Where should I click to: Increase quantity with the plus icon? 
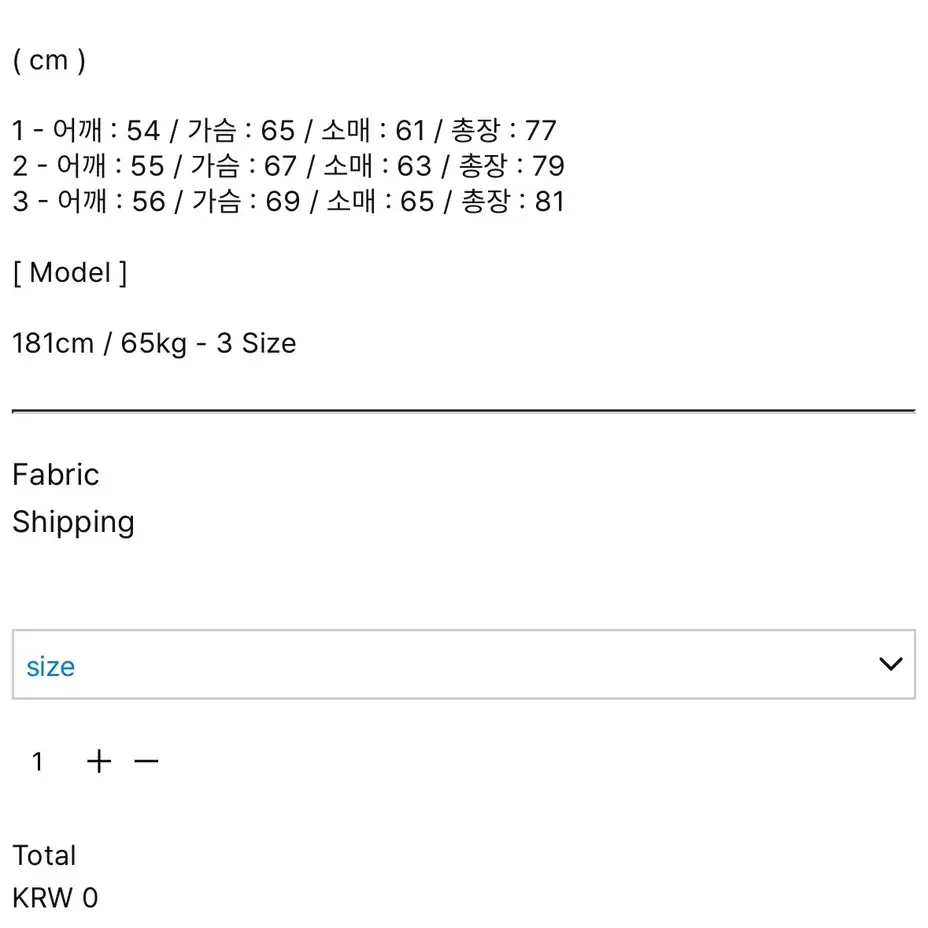[x=99, y=761]
